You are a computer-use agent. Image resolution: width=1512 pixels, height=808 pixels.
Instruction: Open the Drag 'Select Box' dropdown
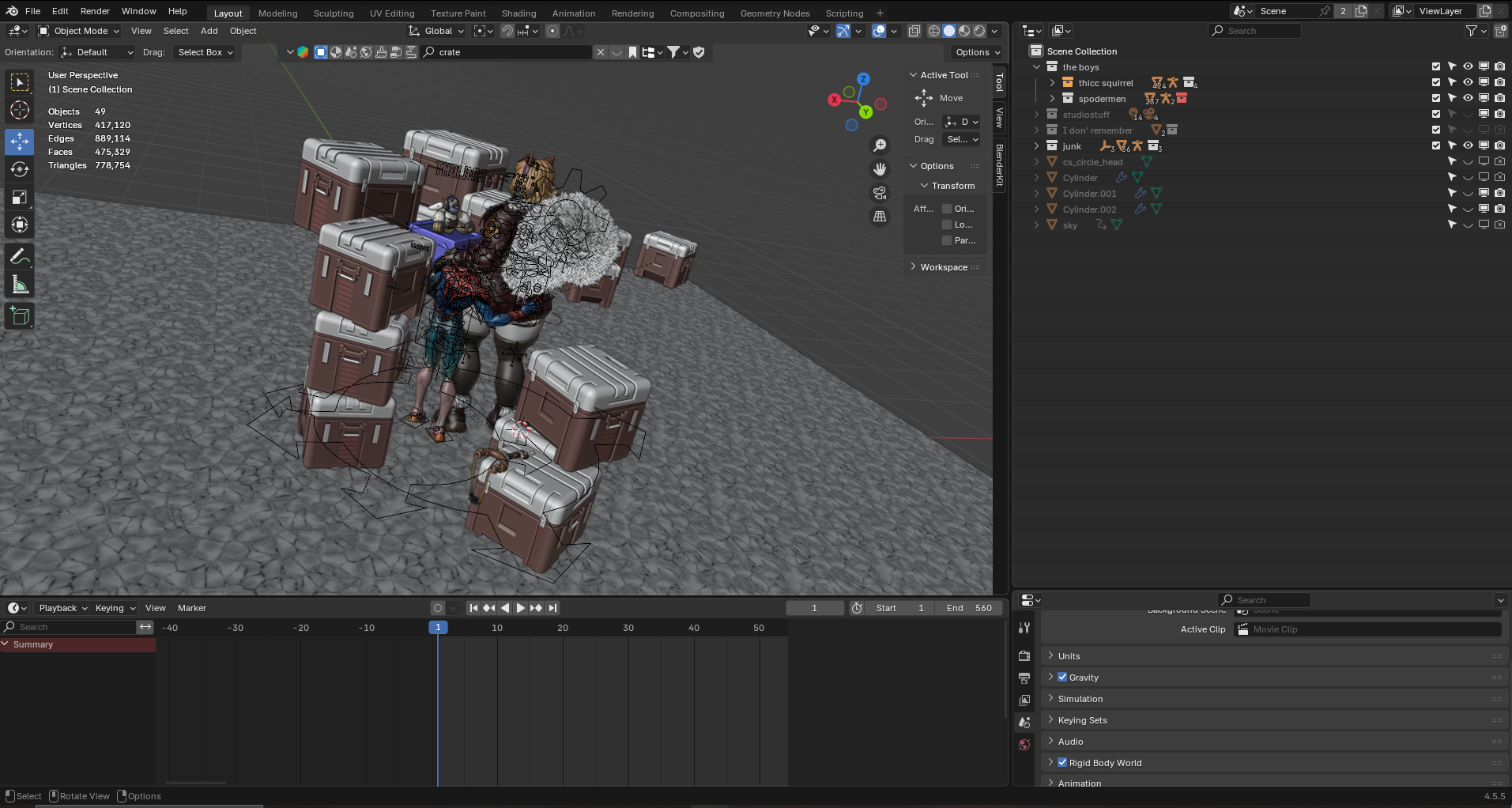point(205,52)
